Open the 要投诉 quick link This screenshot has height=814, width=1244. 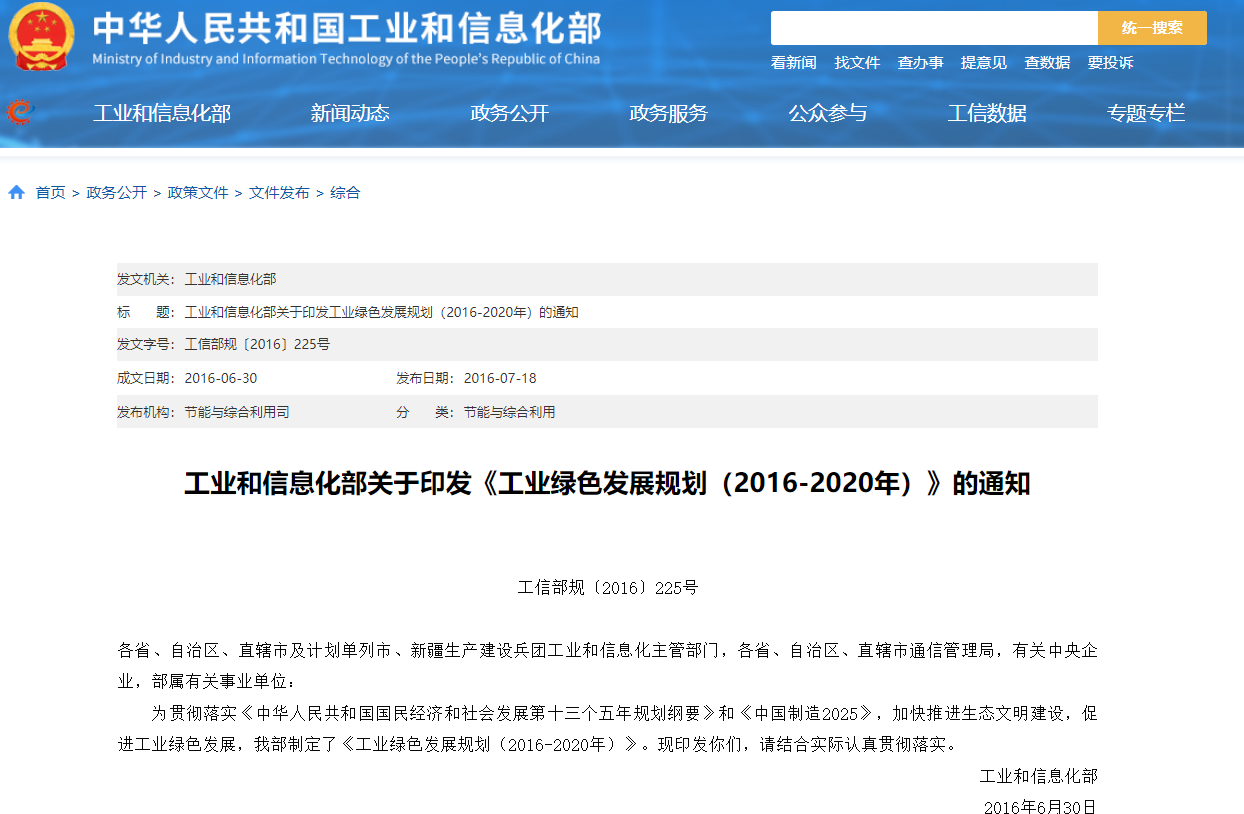pyautogui.click(x=1111, y=62)
